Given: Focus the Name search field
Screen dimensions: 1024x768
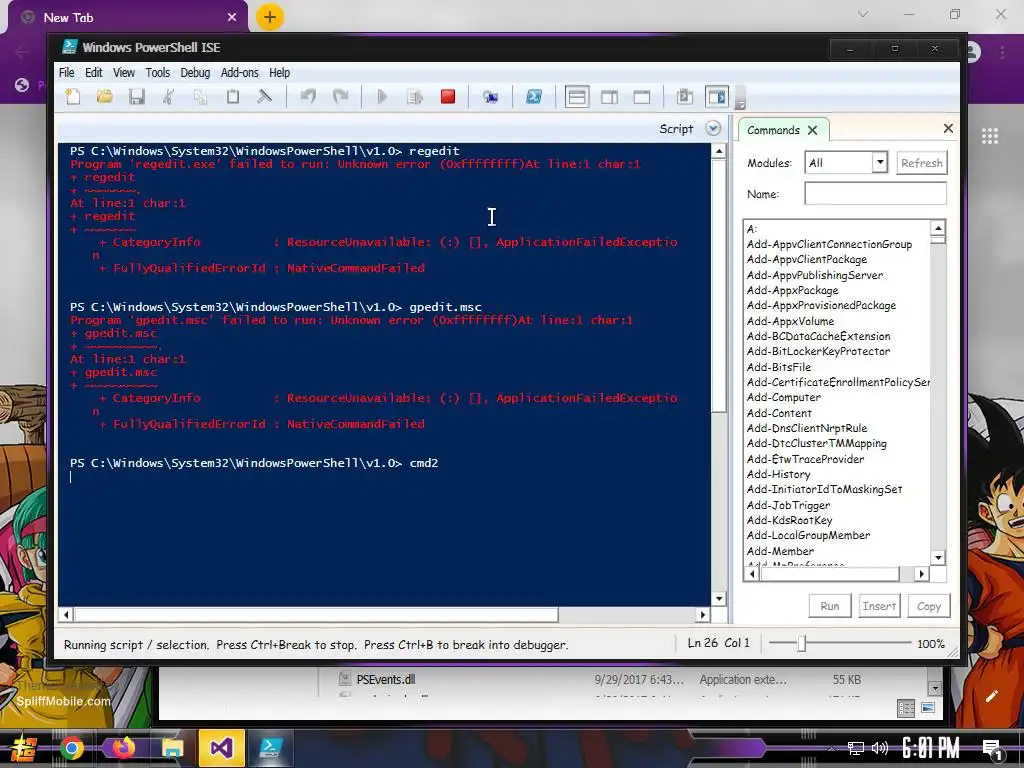Looking at the screenshot, I should click(x=875, y=193).
